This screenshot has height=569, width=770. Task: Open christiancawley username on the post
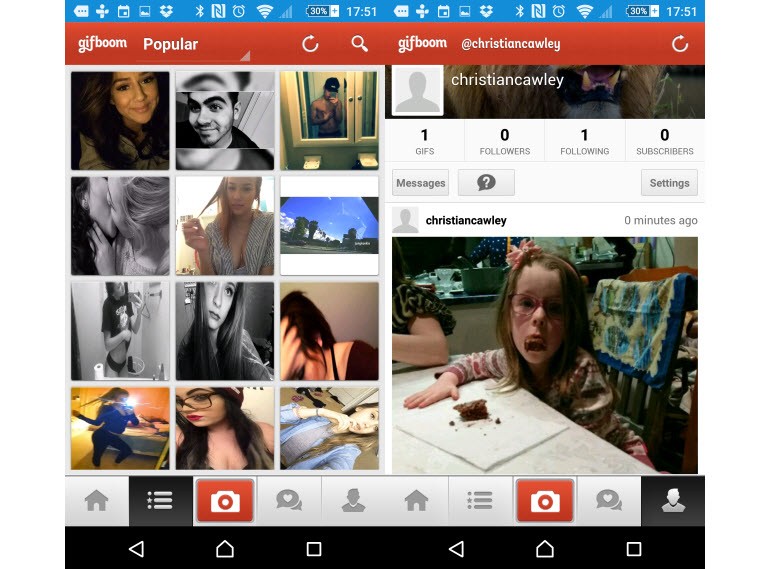[x=466, y=220]
